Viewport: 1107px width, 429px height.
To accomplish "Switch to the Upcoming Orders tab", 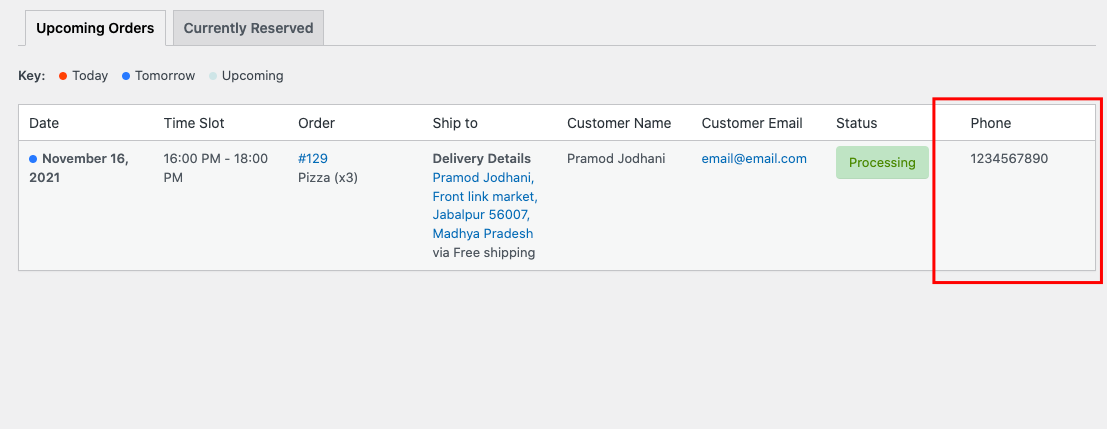I will [95, 28].
